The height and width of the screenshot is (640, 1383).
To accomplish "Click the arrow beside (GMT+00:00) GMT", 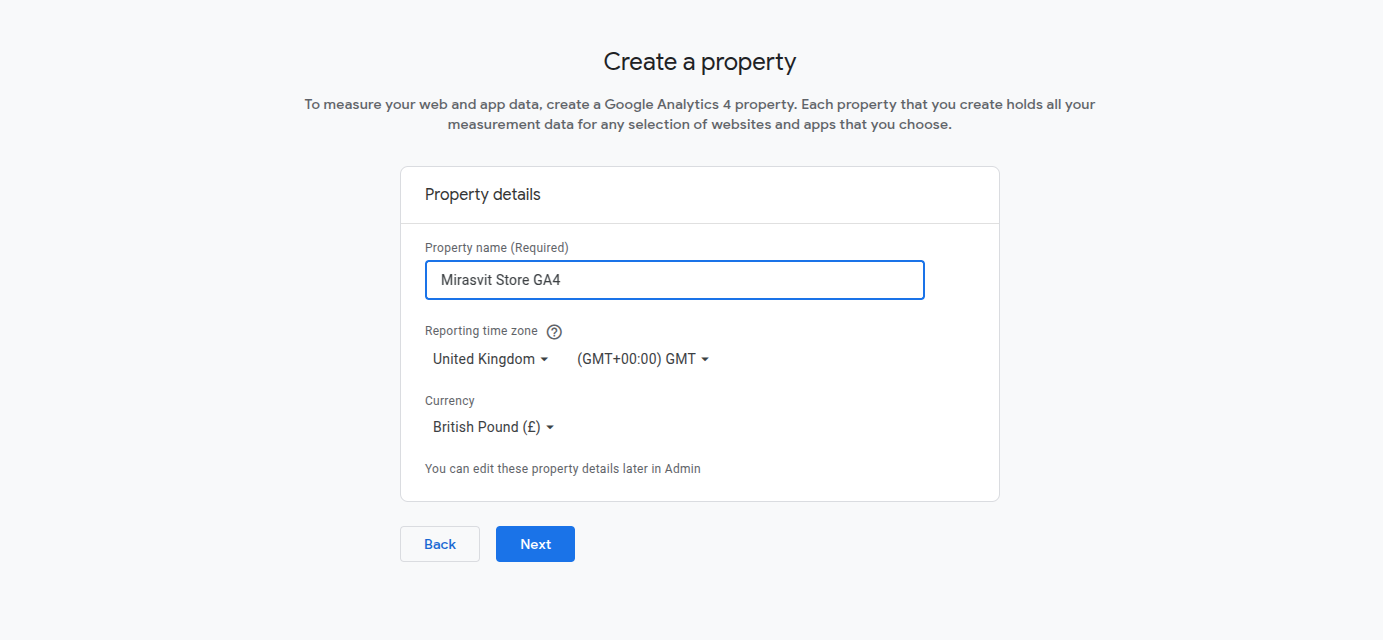I will coord(705,359).
